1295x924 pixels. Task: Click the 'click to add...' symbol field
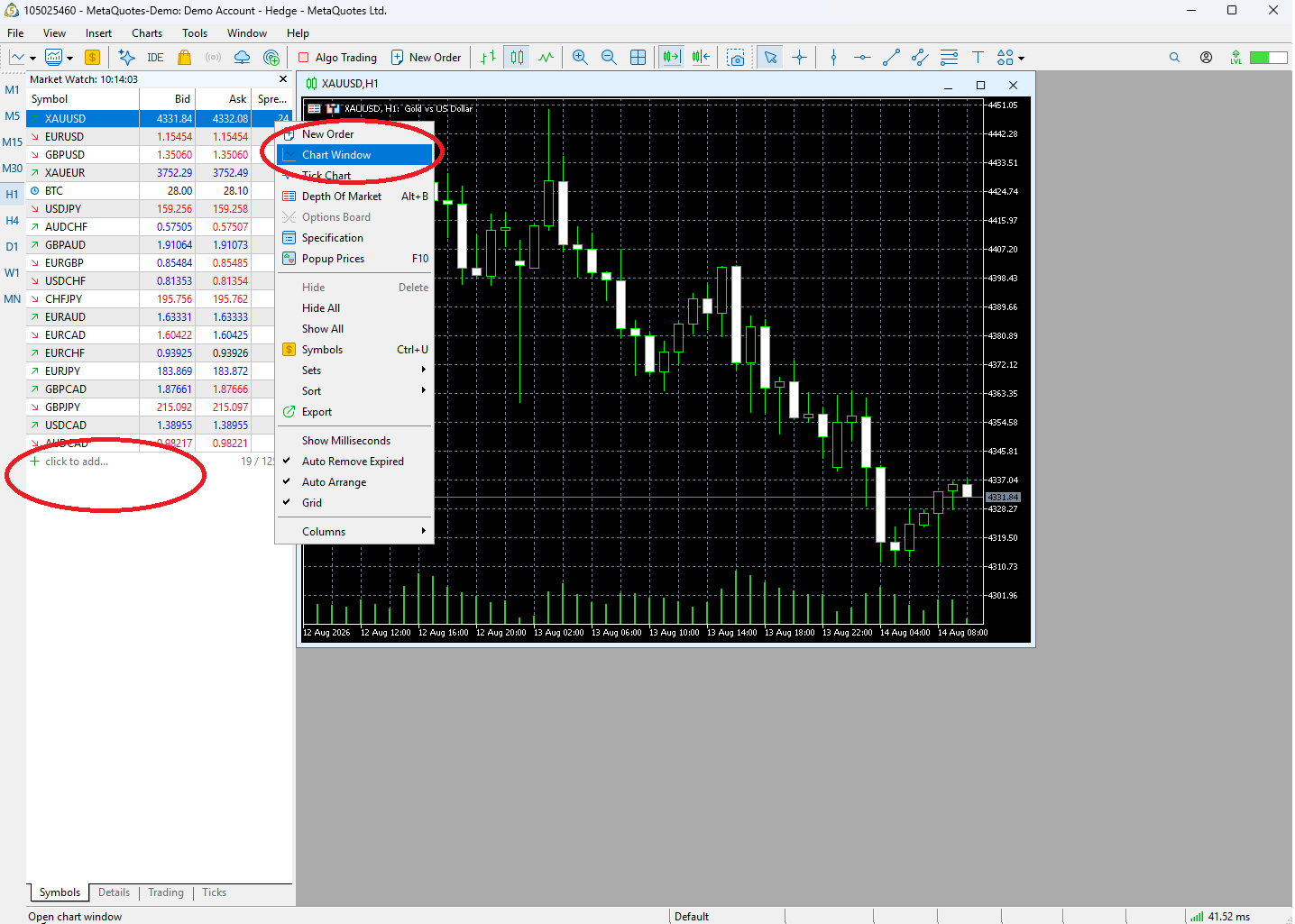pos(77,462)
